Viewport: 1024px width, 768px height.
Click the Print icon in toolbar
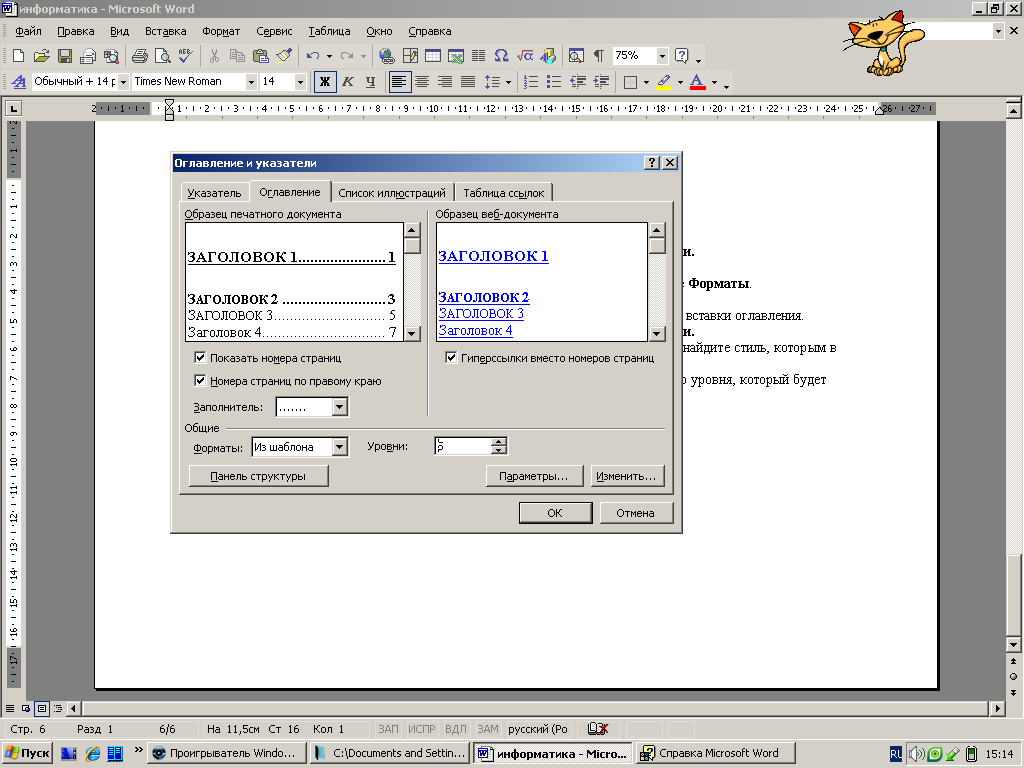pyautogui.click(x=140, y=56)
